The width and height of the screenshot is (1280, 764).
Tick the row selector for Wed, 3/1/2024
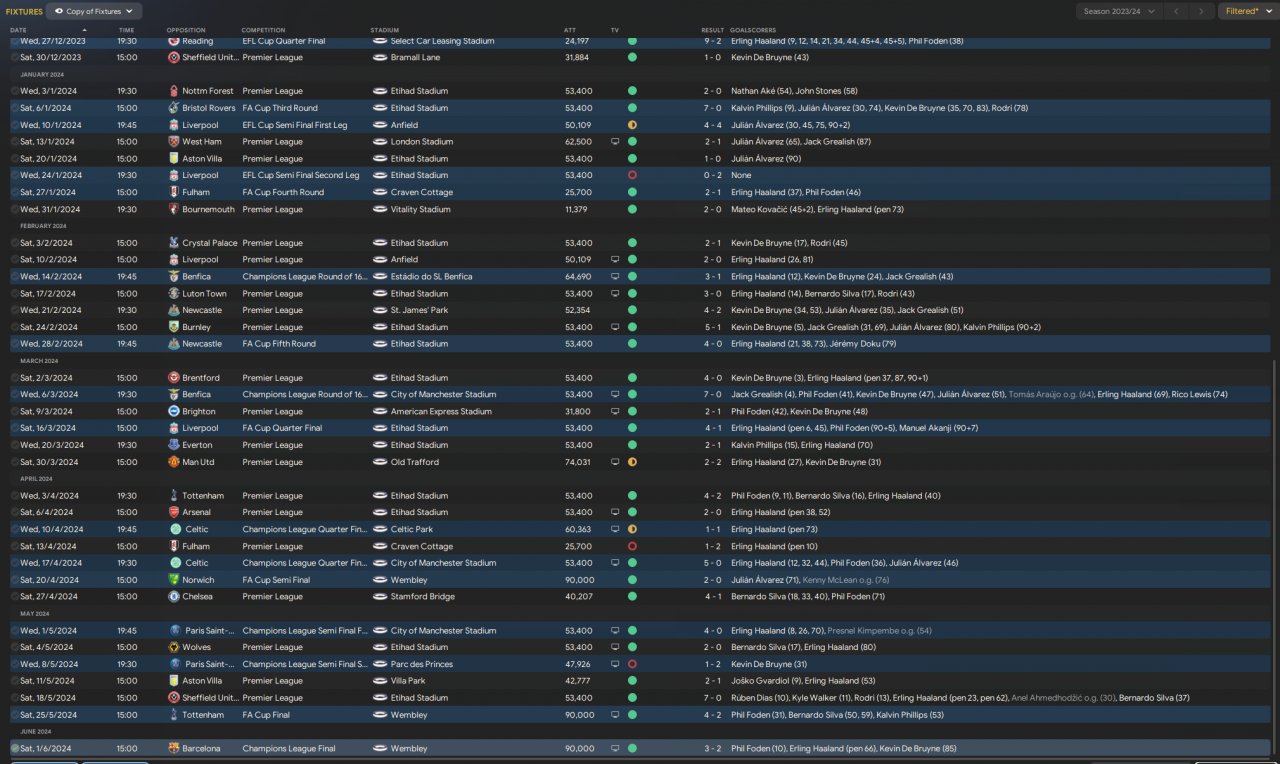point(14,91)
